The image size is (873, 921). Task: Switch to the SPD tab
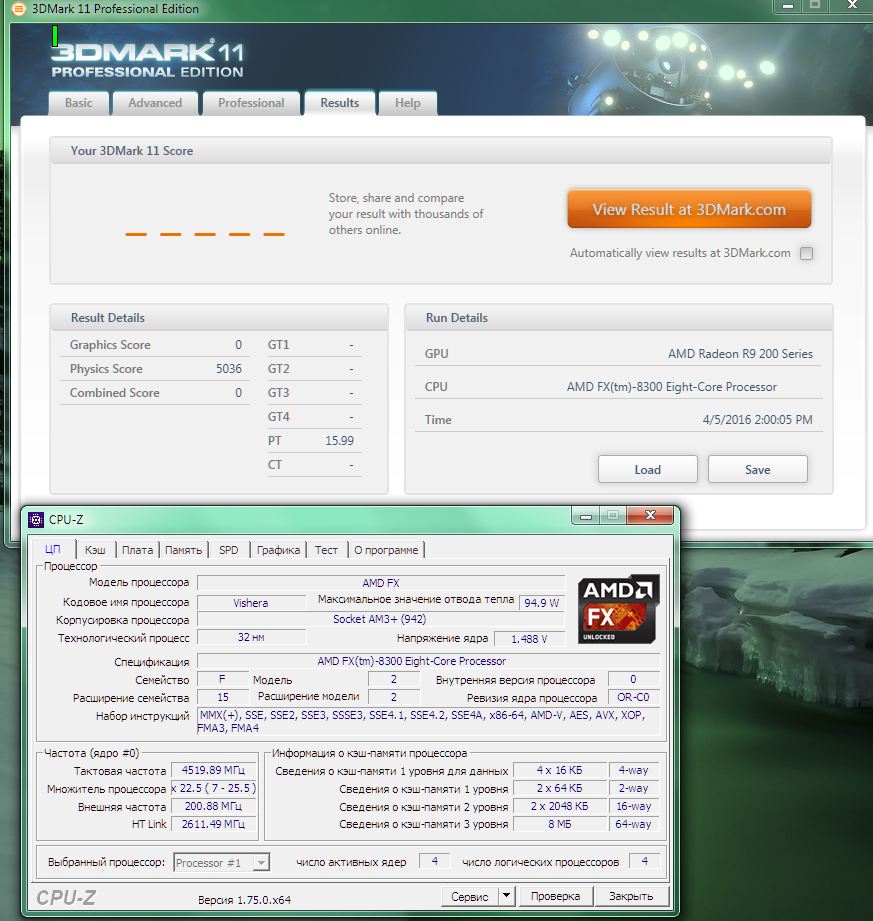click(x=229, y=550)
